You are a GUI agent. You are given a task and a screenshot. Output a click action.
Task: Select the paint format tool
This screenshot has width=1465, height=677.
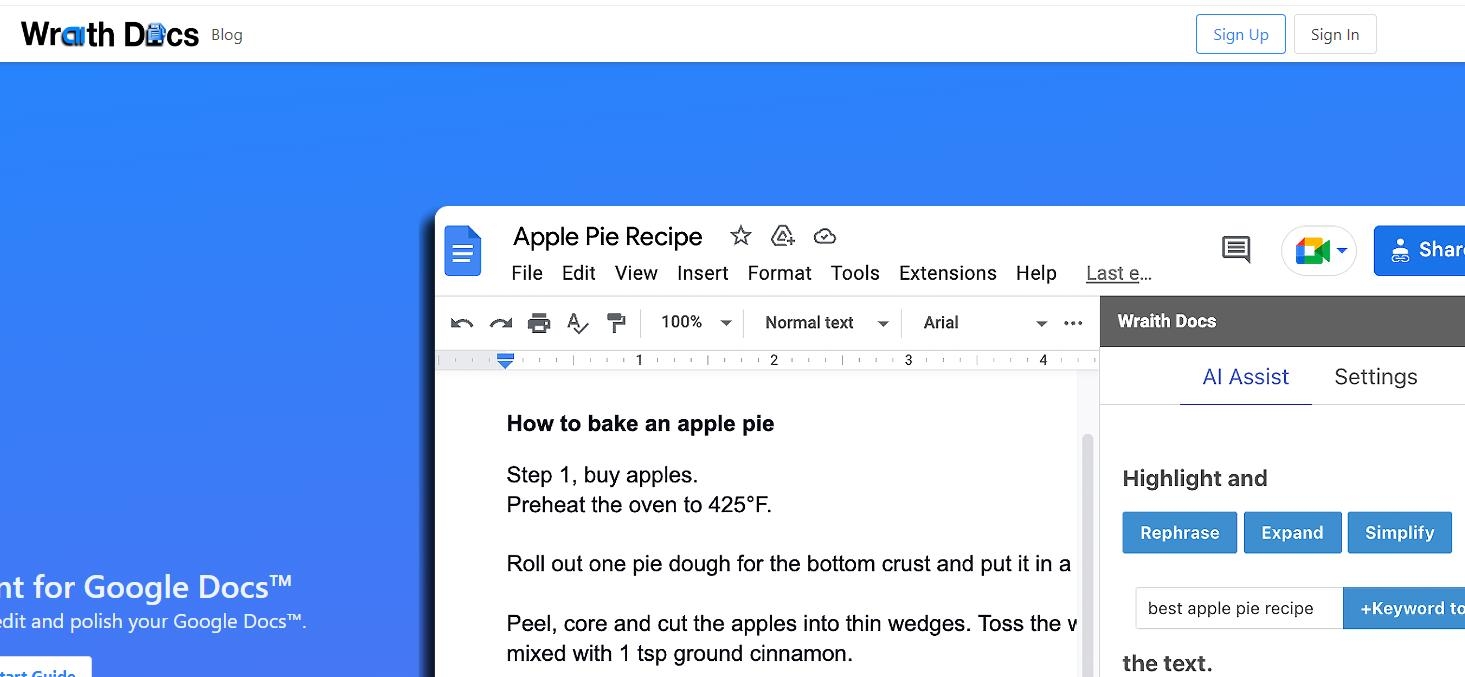[616, 323]
